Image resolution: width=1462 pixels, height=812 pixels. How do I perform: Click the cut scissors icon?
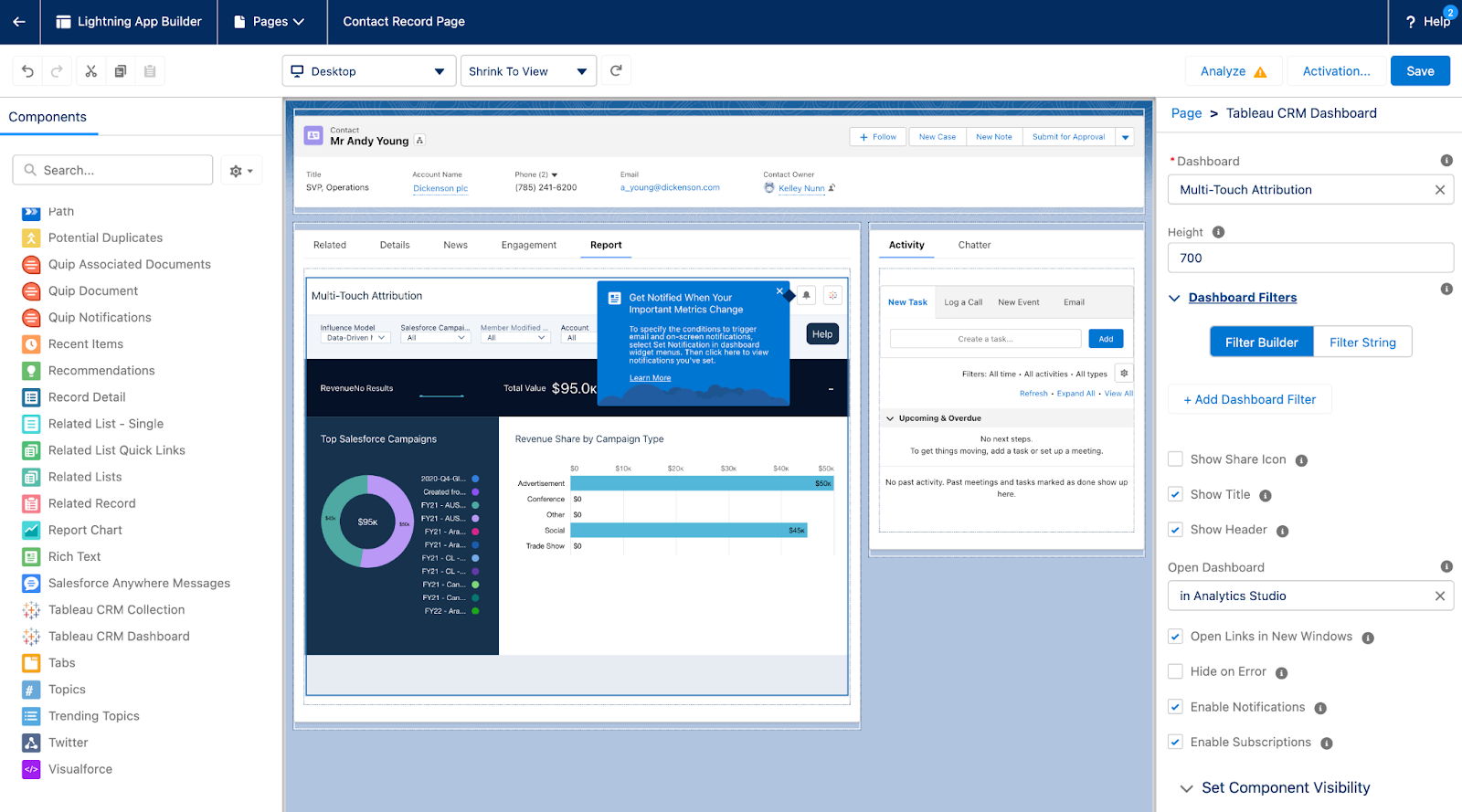tap(90, 71)
